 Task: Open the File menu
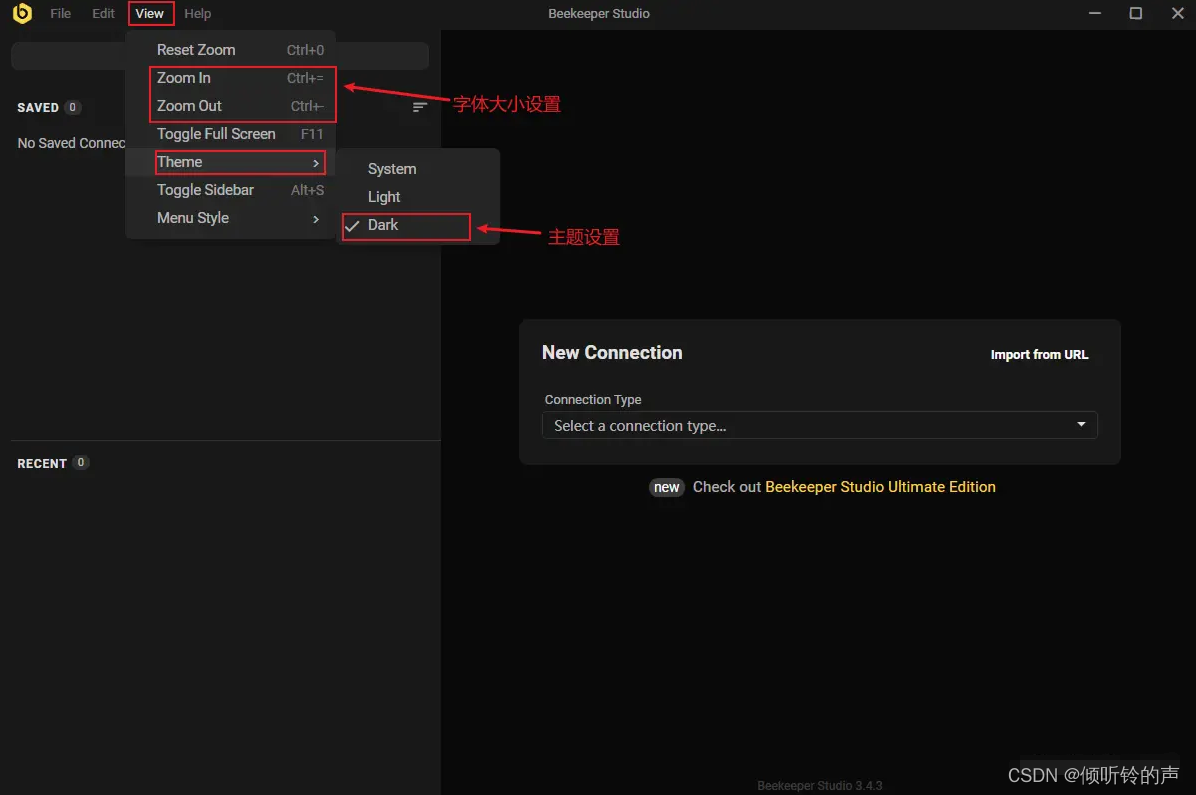[x=60, y=14]
